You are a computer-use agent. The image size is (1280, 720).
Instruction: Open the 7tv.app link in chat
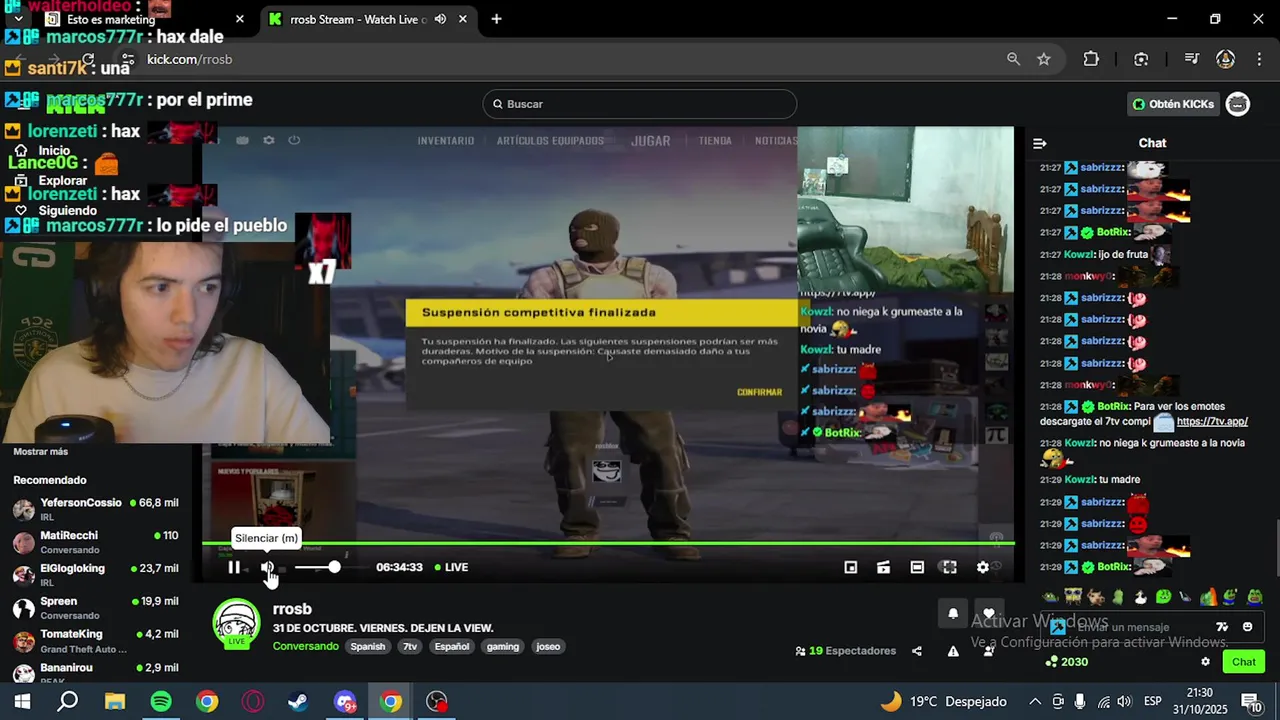click(1212, 421)
